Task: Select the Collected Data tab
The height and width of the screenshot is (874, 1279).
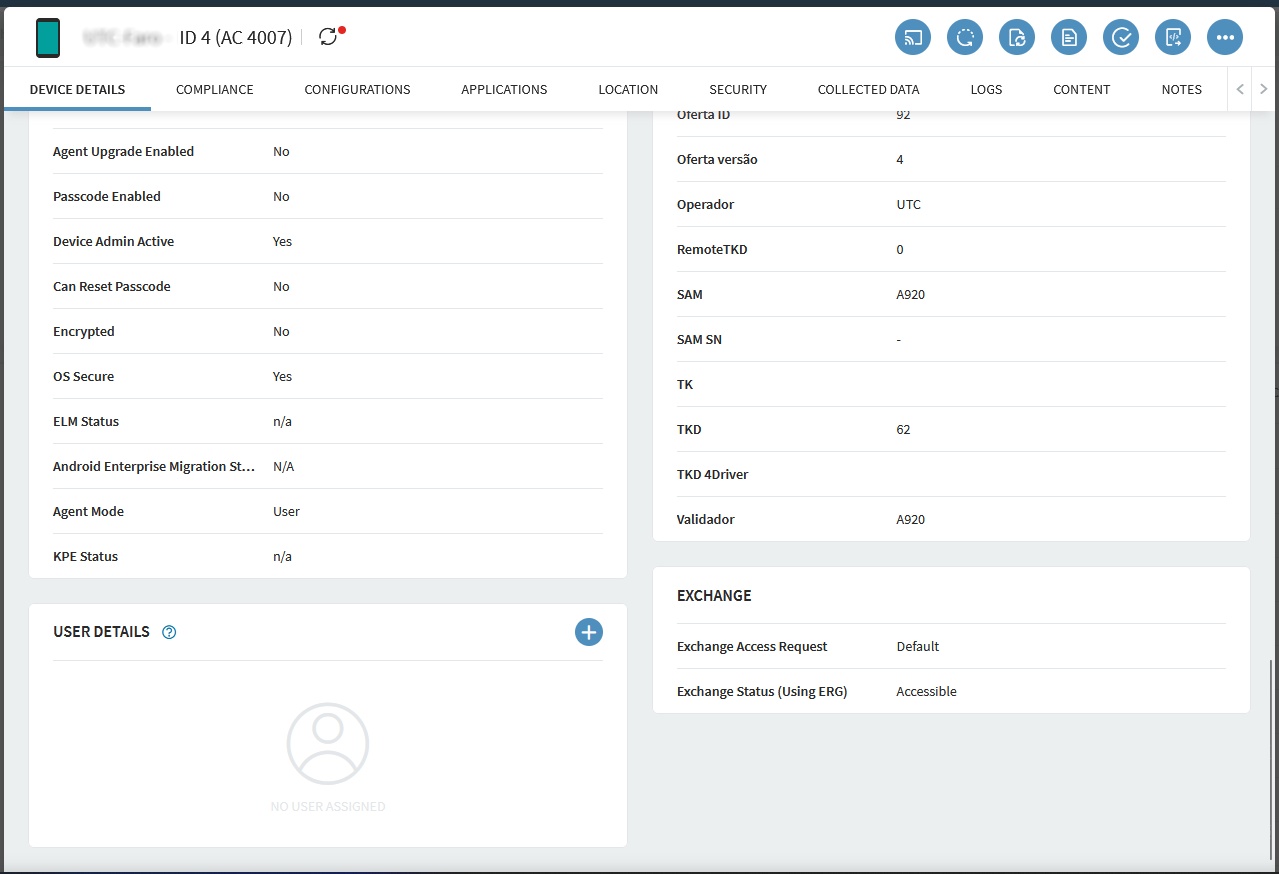Action: point(868,89)
